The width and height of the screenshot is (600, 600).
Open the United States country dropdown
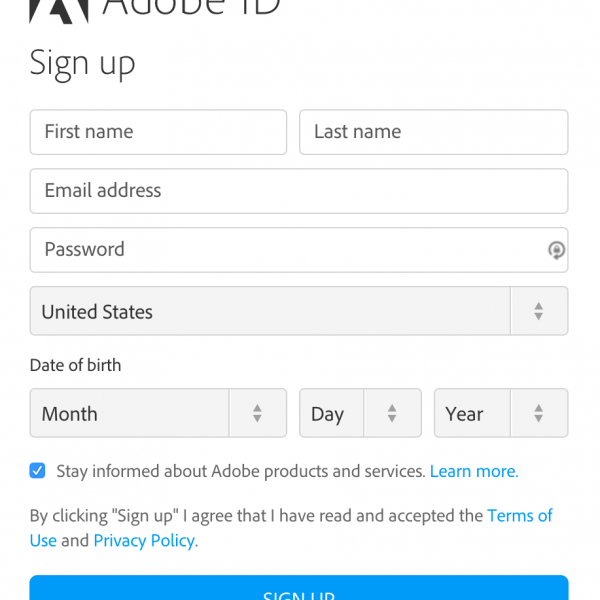[x=270, y=311]
